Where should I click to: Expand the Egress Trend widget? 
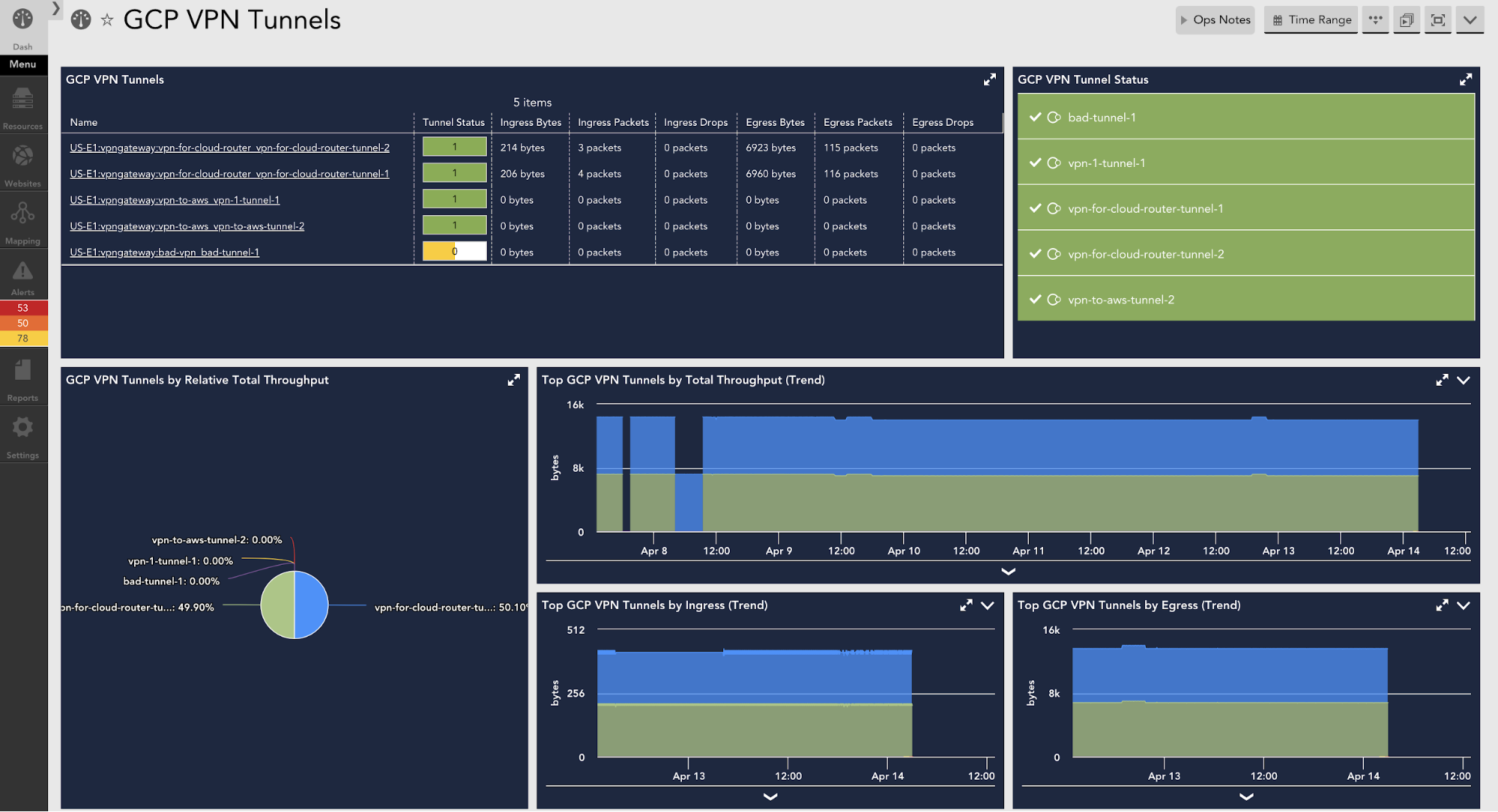[1442, 605]
